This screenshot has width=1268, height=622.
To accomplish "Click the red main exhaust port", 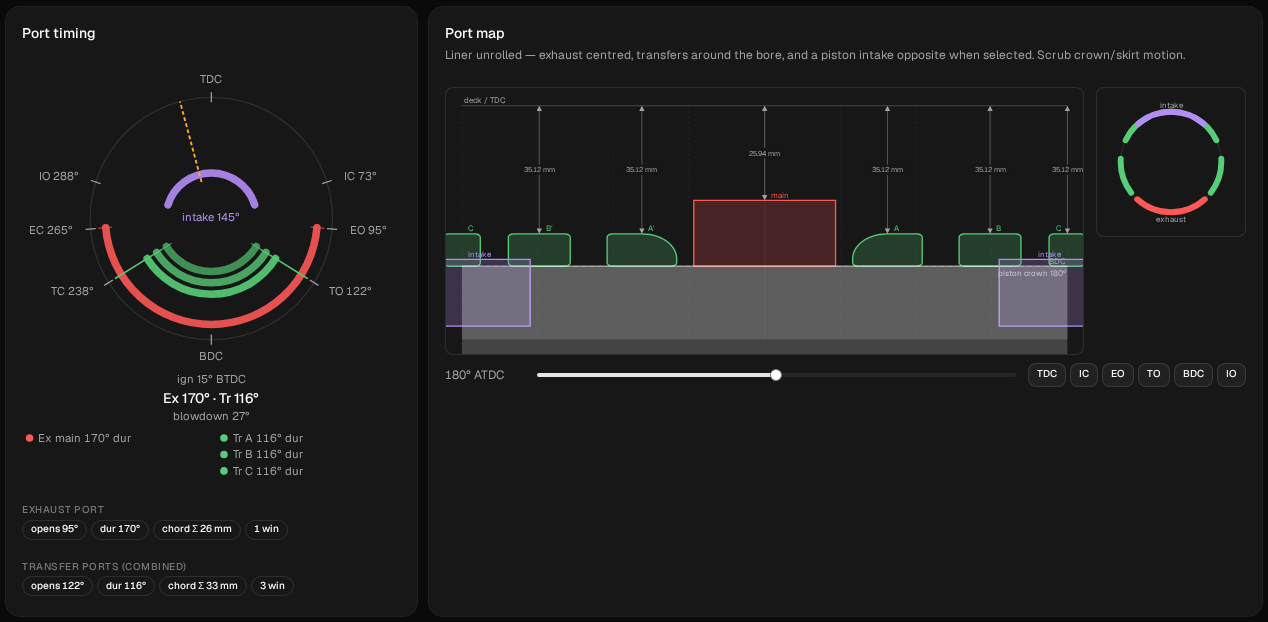I will [x=764, y=233].
